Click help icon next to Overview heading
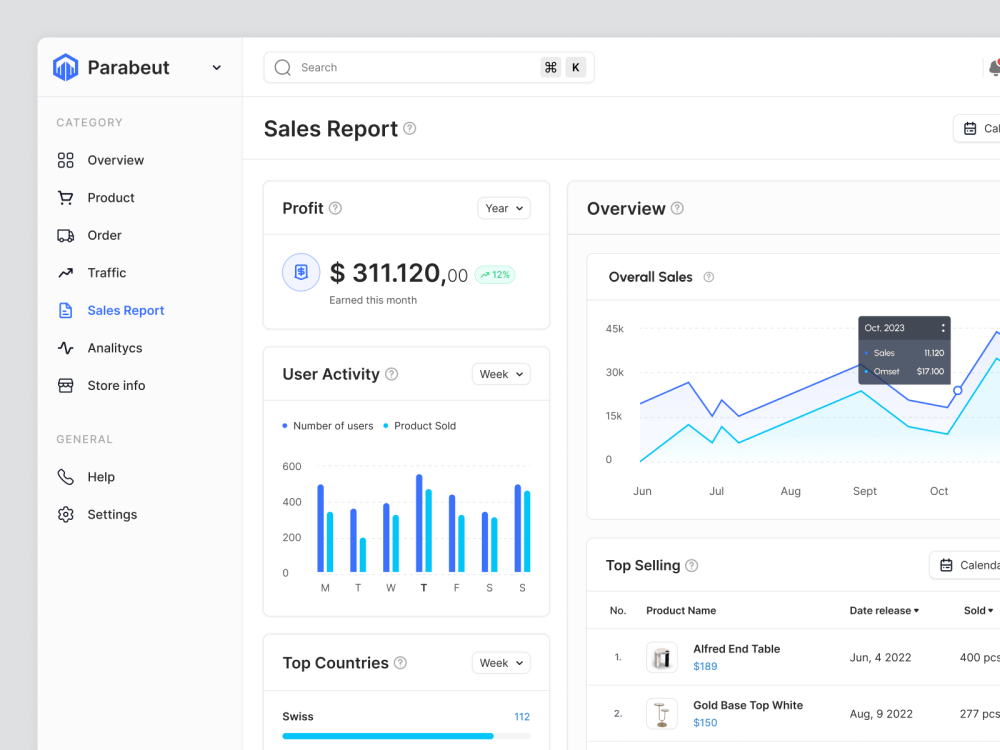 tap(678, 209)
